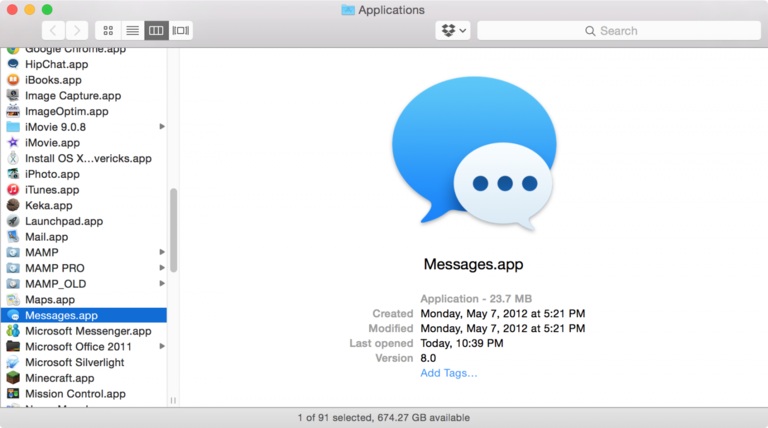Screen dimensions: 768x428
Task: Click the Microsoft Messenger app icon
Action: (x=13, y=331)
